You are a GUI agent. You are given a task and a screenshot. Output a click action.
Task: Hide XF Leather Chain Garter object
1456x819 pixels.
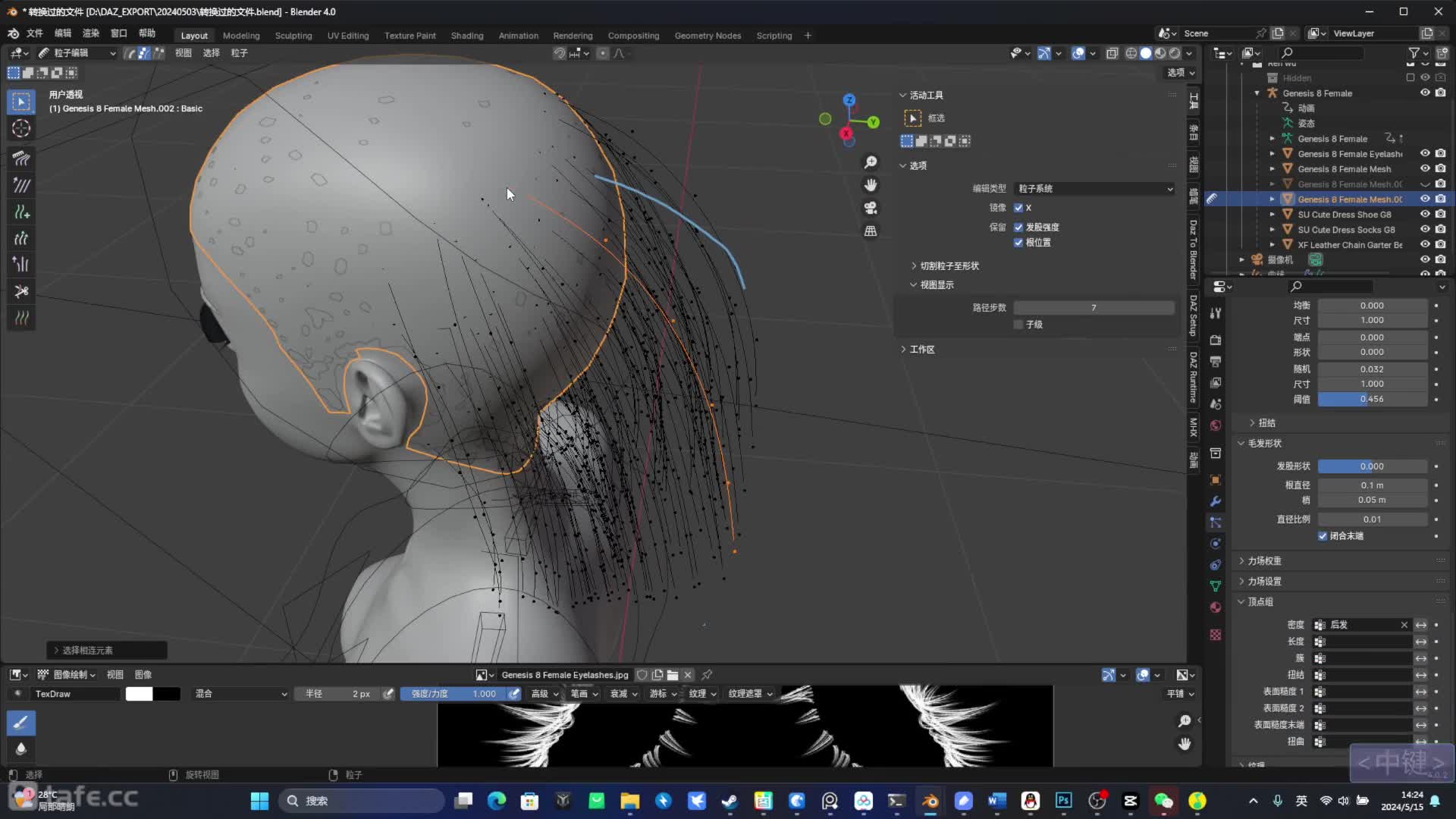click(x=1425, y=244)
